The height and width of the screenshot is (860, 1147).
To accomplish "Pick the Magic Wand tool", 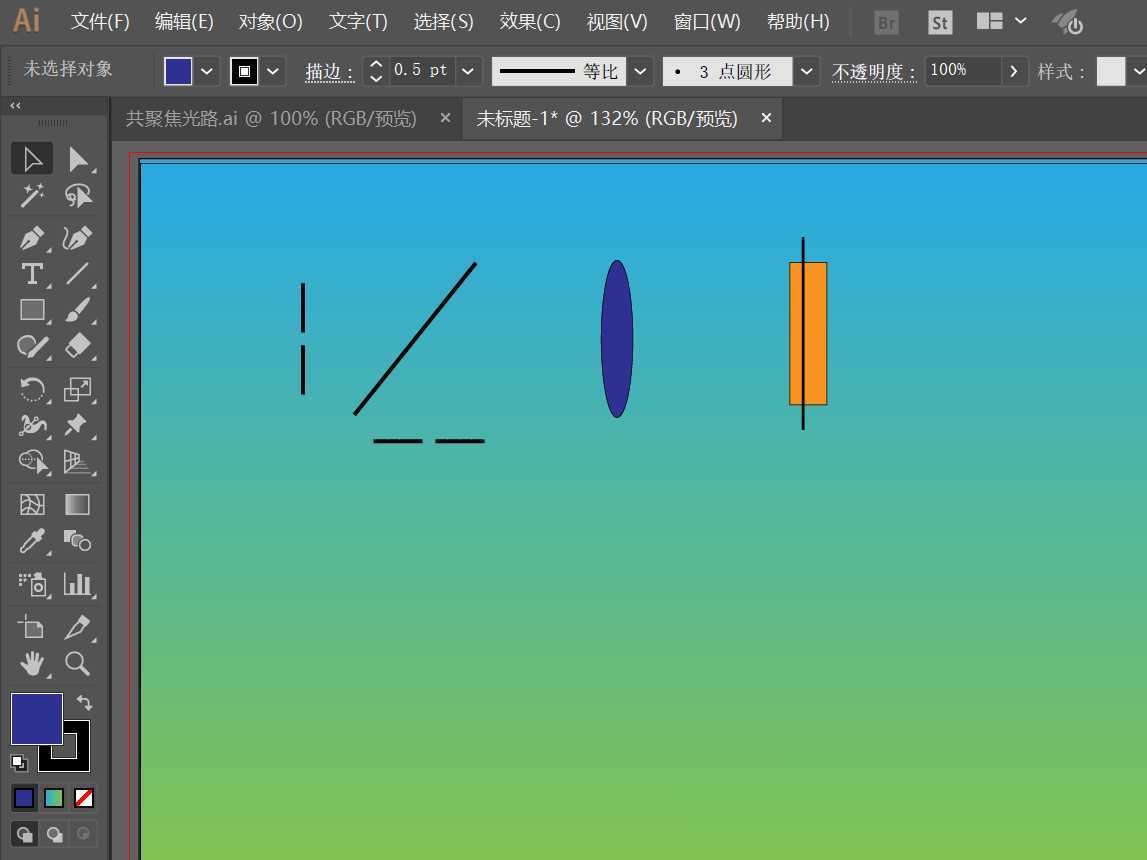I will coord(32,196).
